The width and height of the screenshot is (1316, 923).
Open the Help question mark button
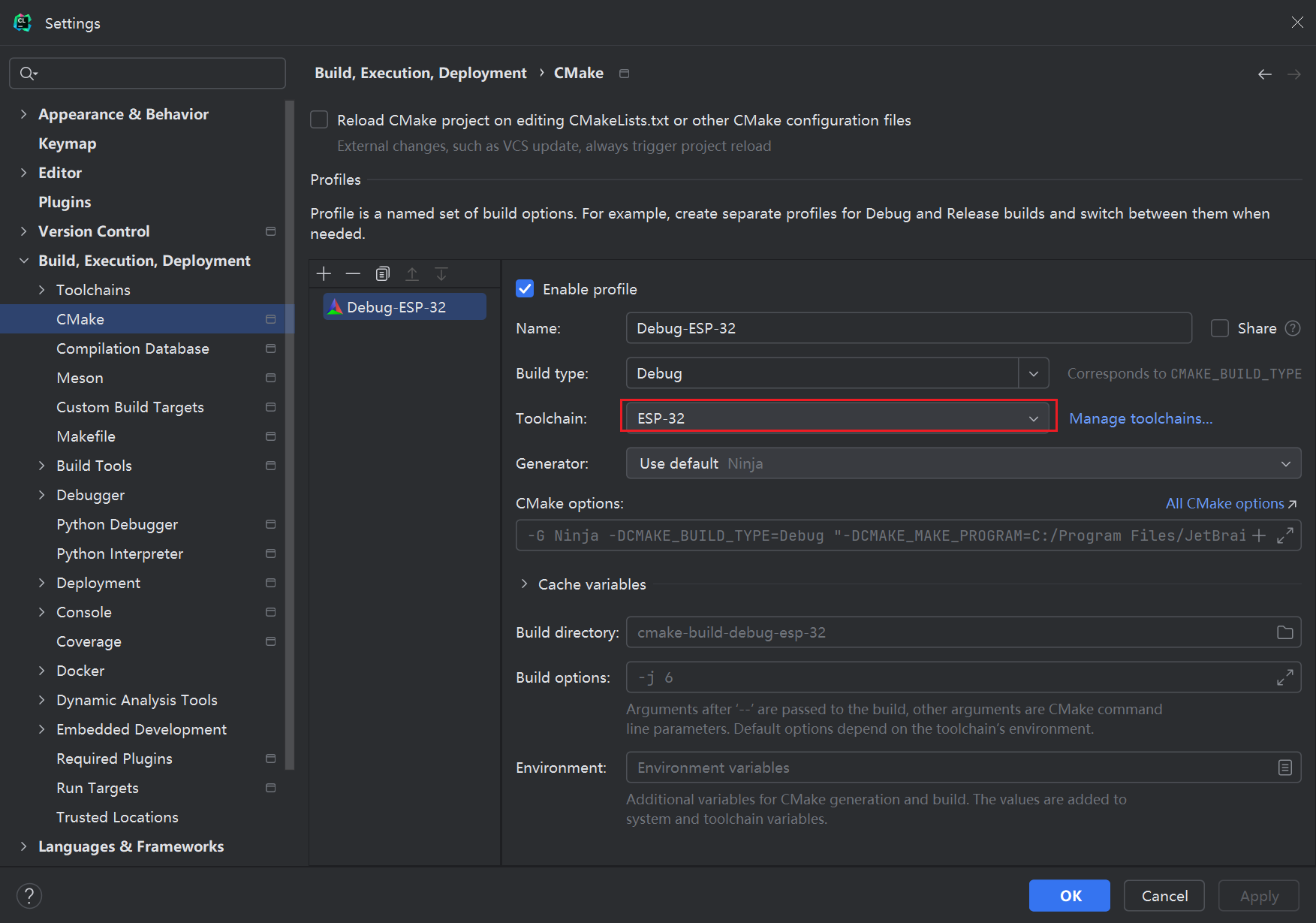[29, 895]
